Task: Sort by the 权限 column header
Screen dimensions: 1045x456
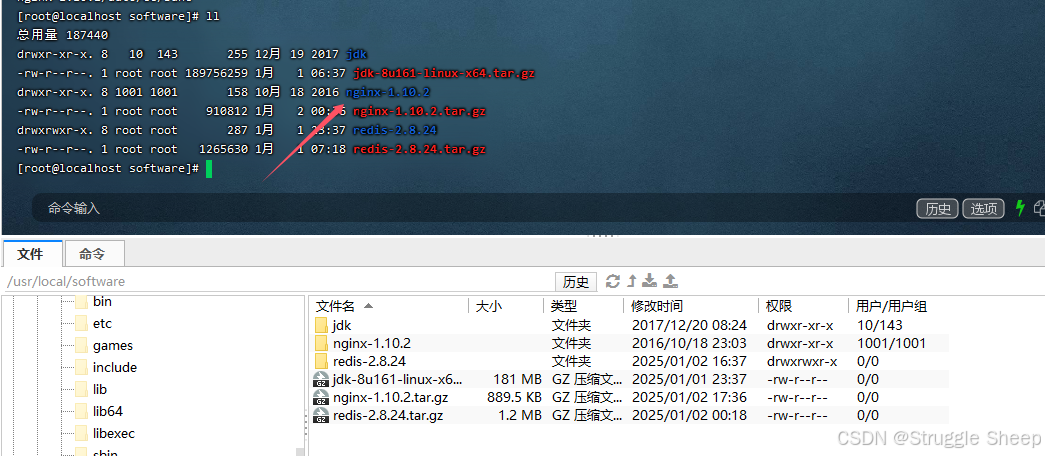Action: tap(804, 306)
